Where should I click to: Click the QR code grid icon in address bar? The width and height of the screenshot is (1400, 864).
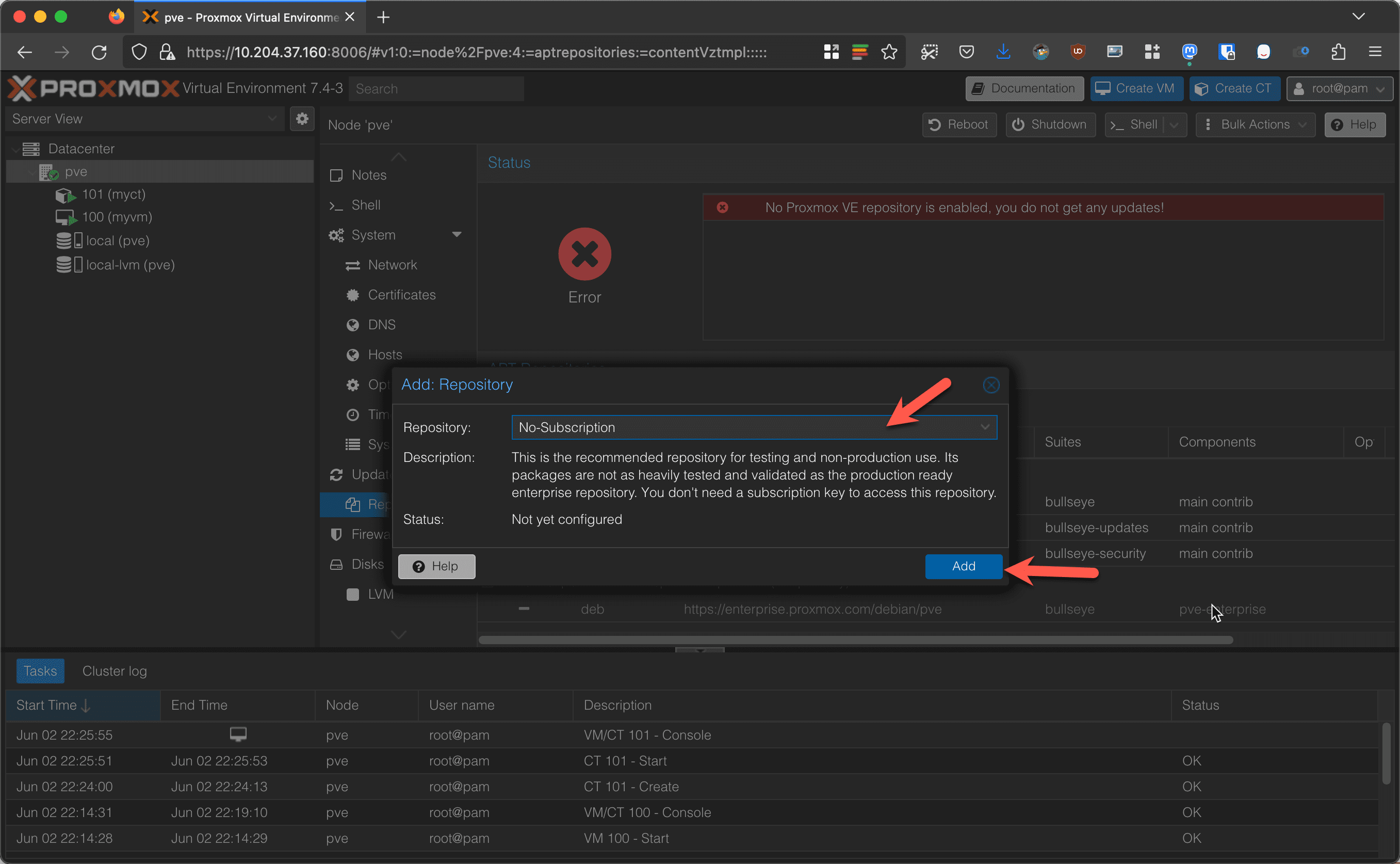832,52
